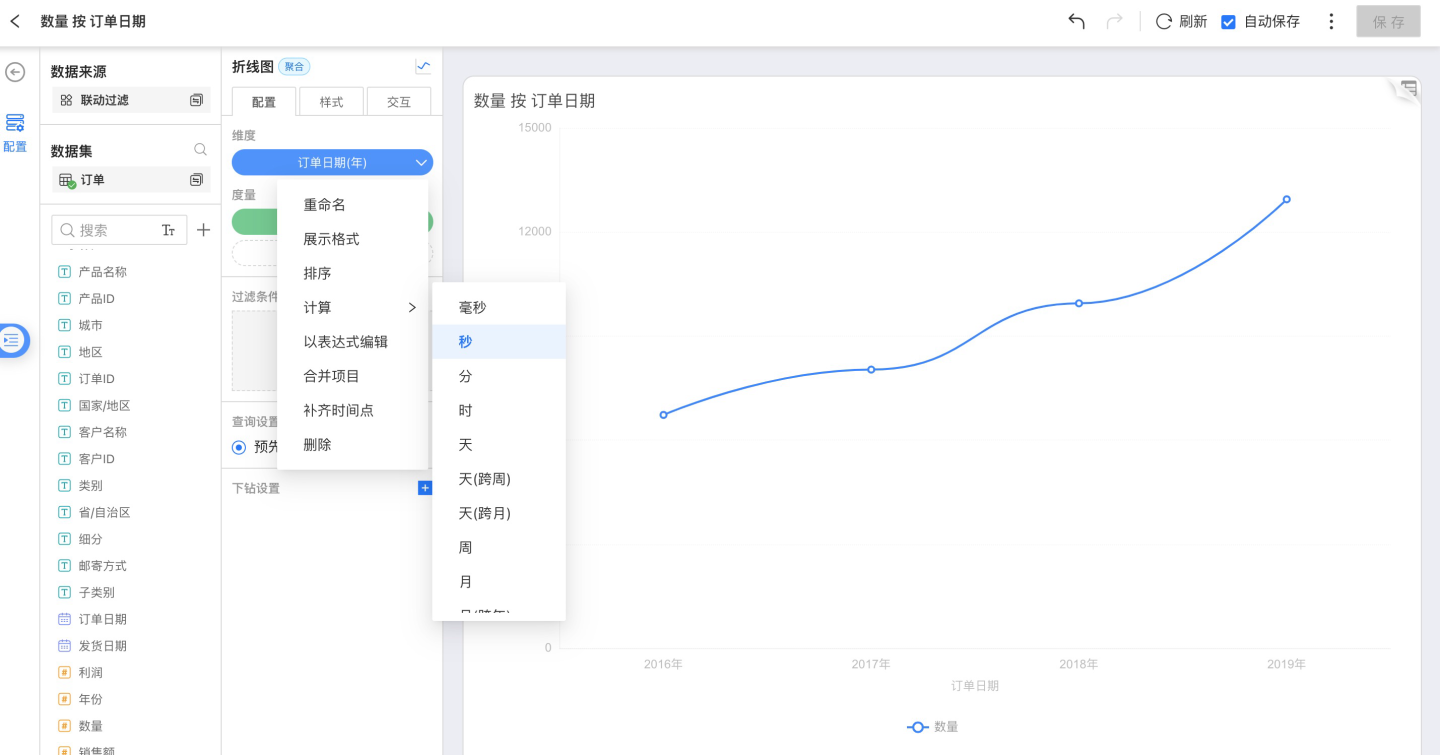Toggle the Tт text case filter
Image resolution: width=1440 pixels, height=755 pixels.
[x=168, y=230]
